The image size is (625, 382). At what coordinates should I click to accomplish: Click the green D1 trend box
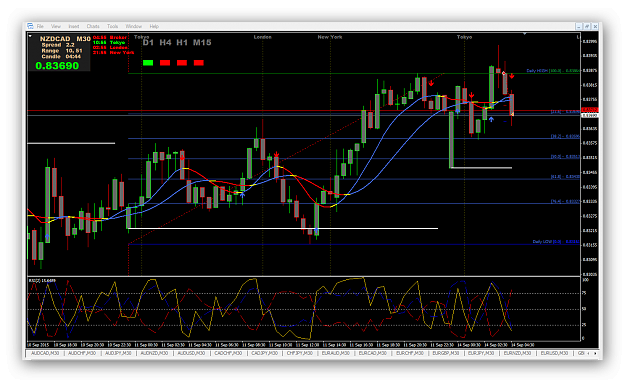pyautogui.click(x=148, y=63)
